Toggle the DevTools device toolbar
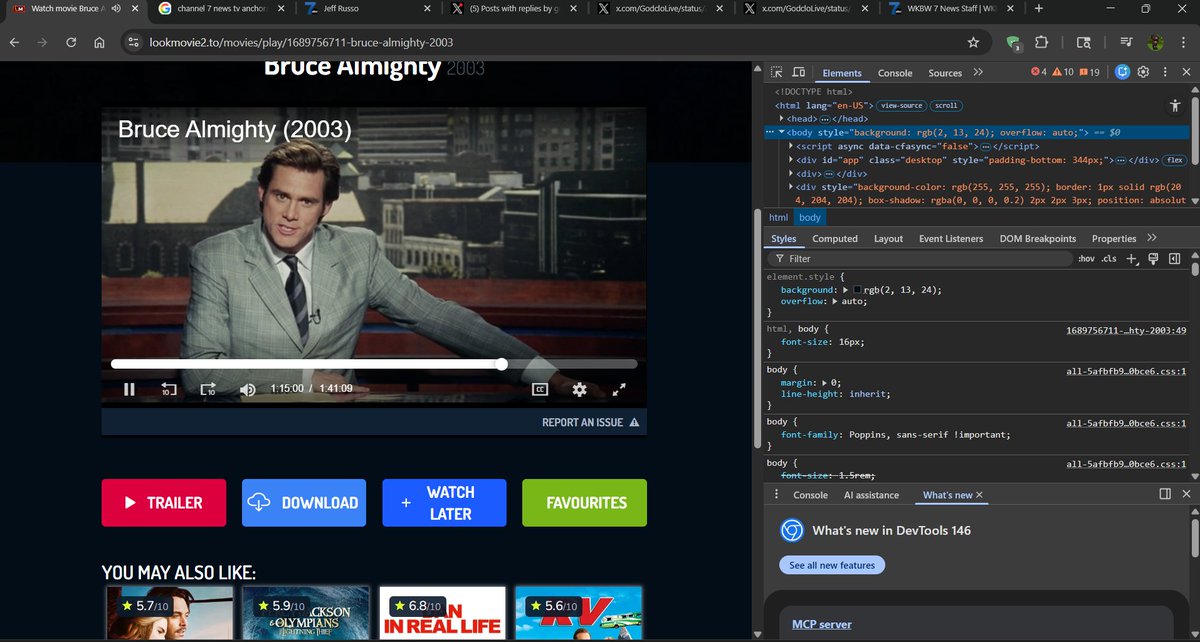Image resolution: width=1200 pixels, height=642 pixels. pos(799,73)
